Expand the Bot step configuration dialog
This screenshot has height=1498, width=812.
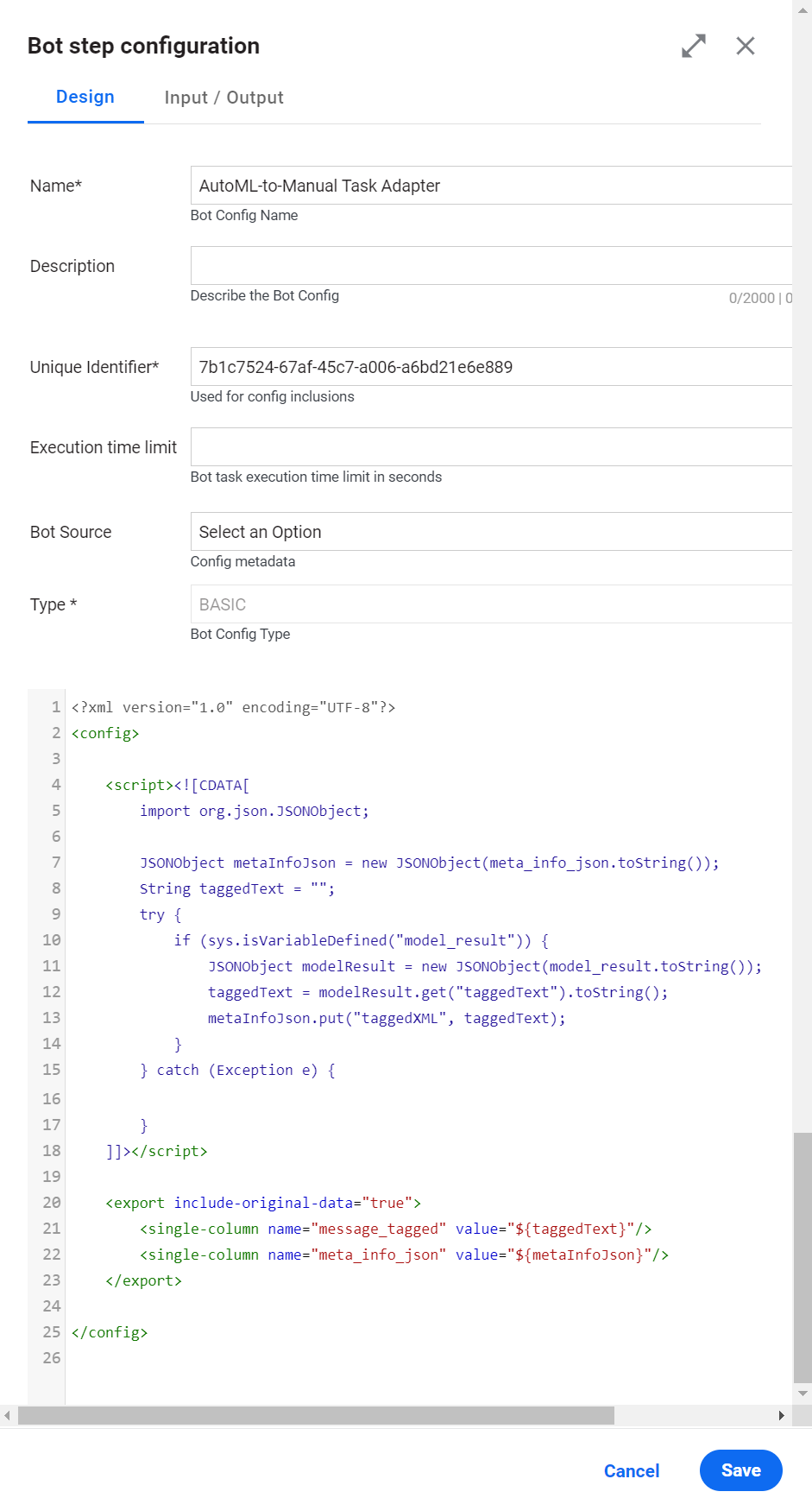tap(694, 46)
